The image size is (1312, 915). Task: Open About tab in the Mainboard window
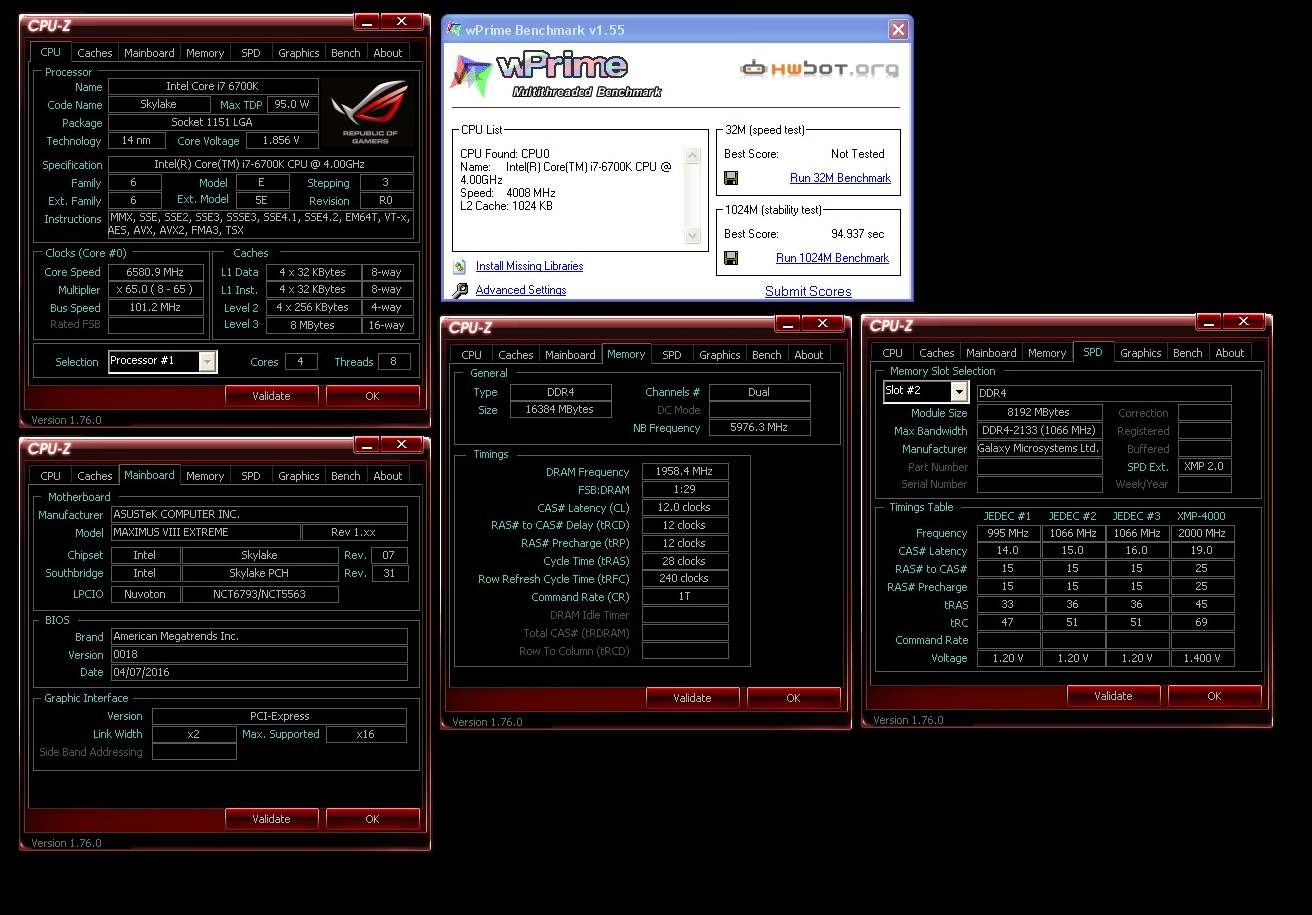(388, 476)
